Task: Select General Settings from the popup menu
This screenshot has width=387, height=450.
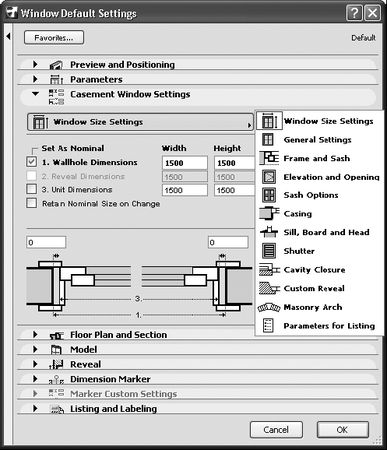Action: click(317, 140)
